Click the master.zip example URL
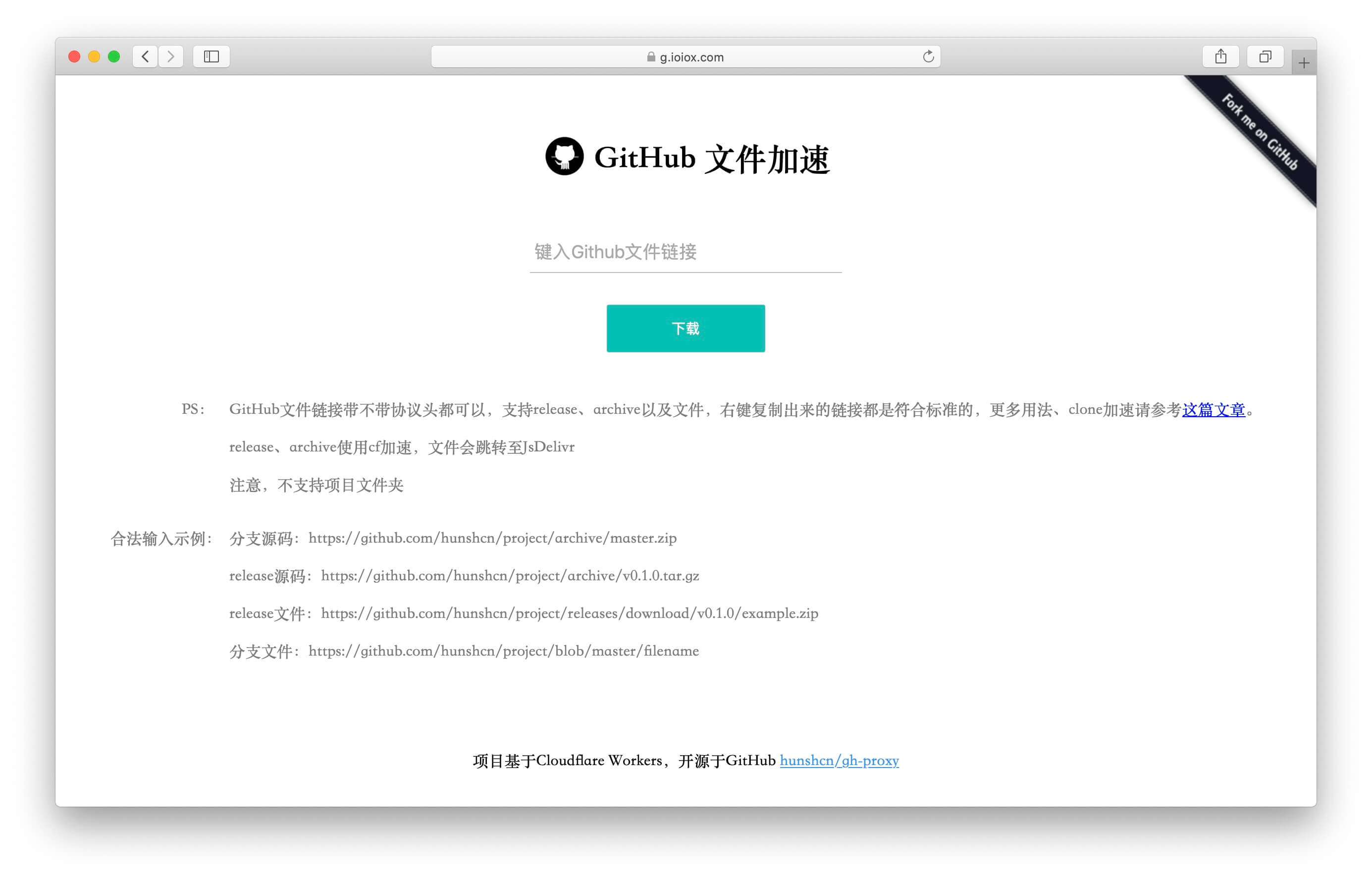Viewport: 1372px width, 880px height. (x=492, y=538)
